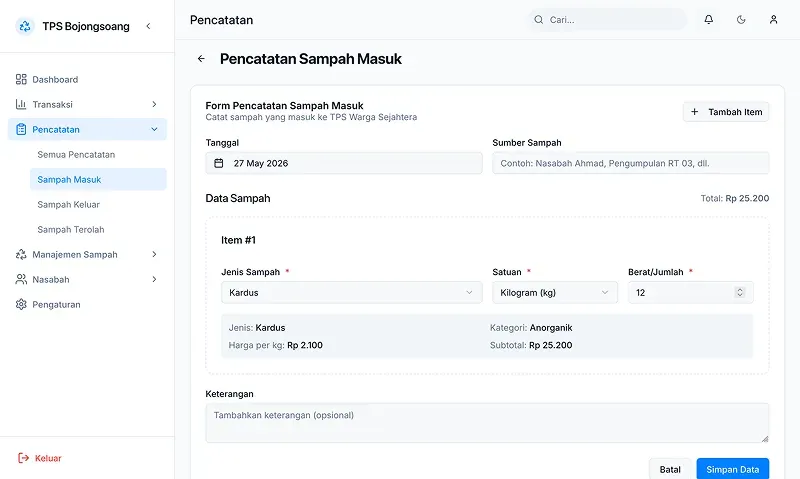Open the user profile icon
Image resolution: width=800 pixels, height=479 pixels.
coord(773,19)
